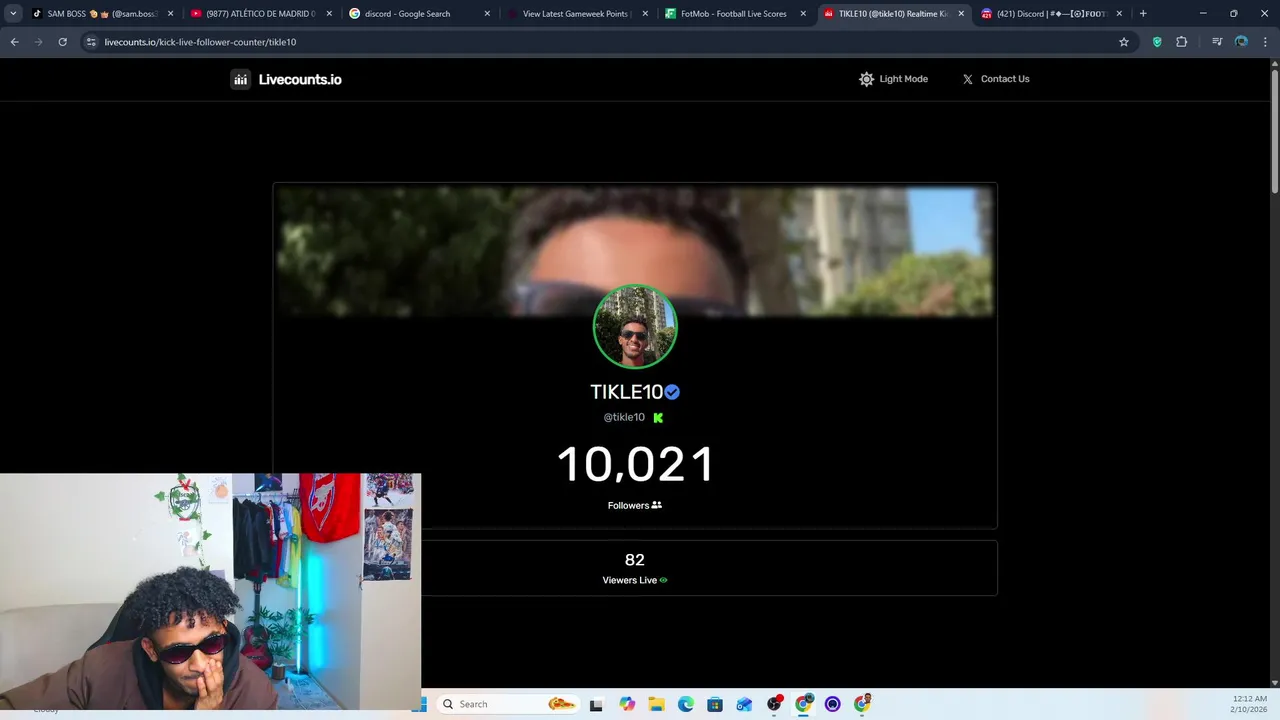The image size is (1280, 720).
Task: Close the discord Google Search tab
Action: click(x=487, y=14)
